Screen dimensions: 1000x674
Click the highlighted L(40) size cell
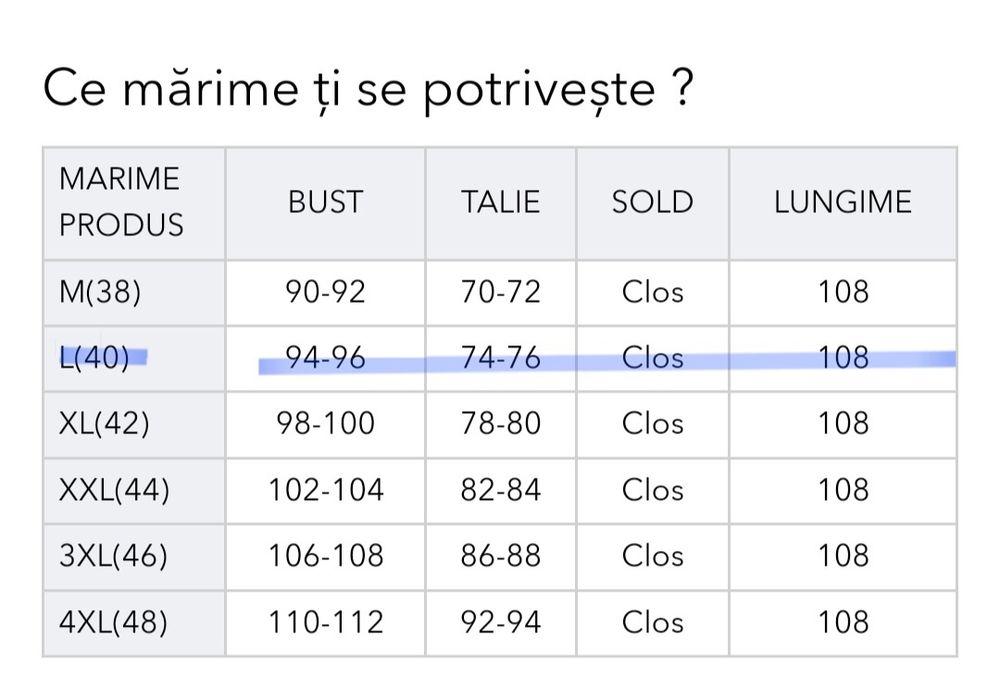[95, 358]
